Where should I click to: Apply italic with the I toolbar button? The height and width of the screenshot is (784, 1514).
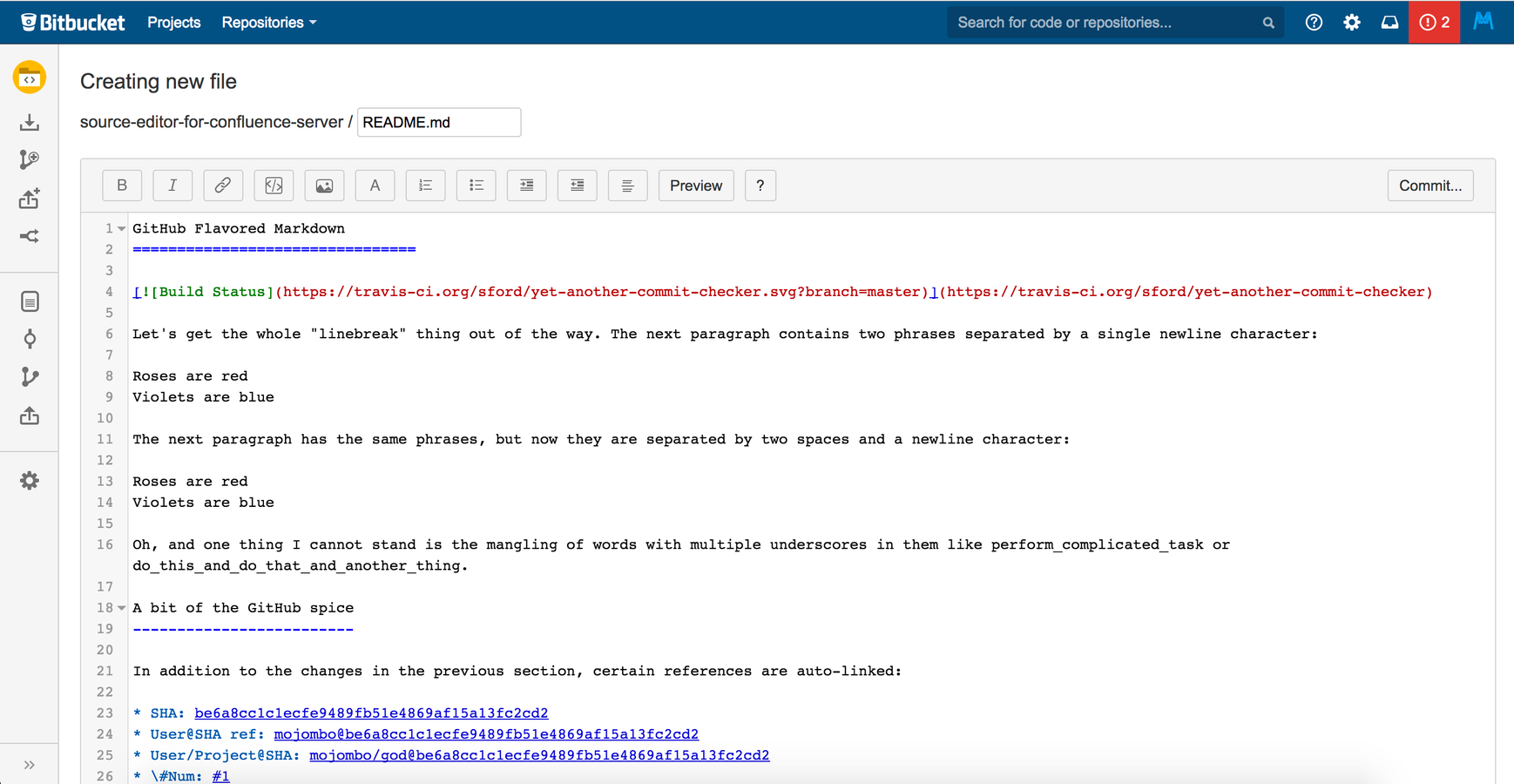172,186
